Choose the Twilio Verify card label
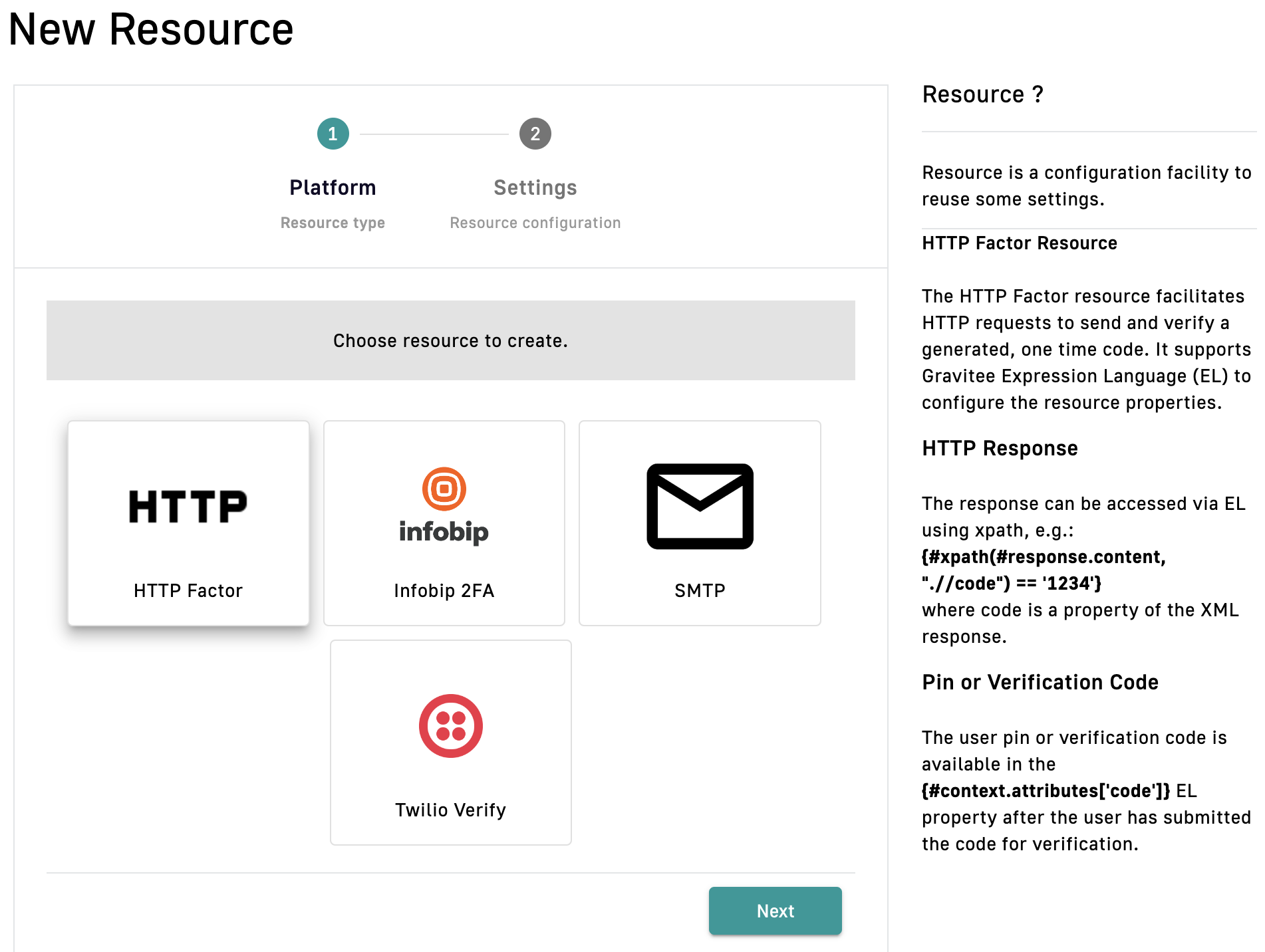This screenshot has height=952, width=1265. 450,810
